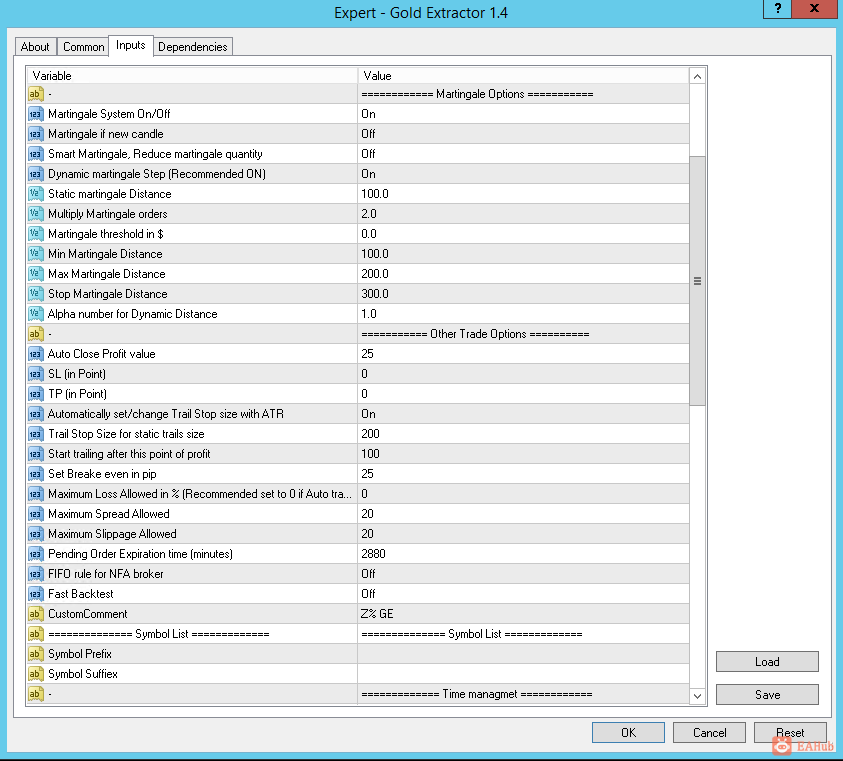Click the icon next to Stop Martingale Distance

coord(35,294)
